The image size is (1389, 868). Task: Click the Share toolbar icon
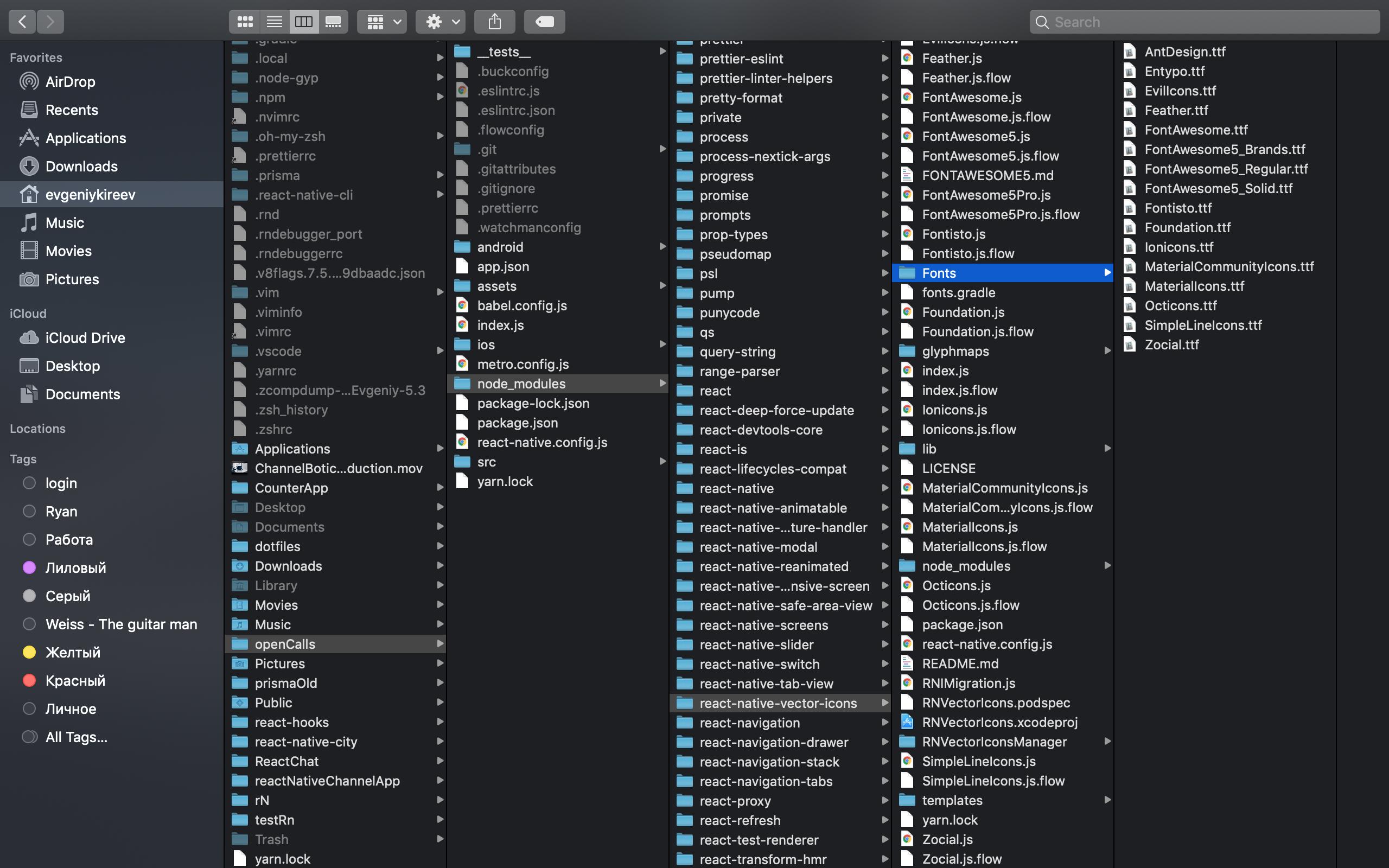coord(494,22)
